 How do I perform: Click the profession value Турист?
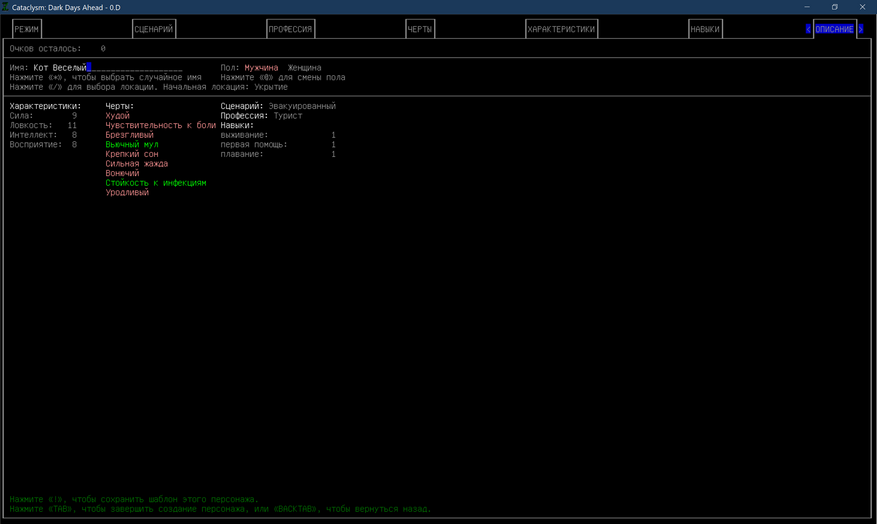click(287, 116)
